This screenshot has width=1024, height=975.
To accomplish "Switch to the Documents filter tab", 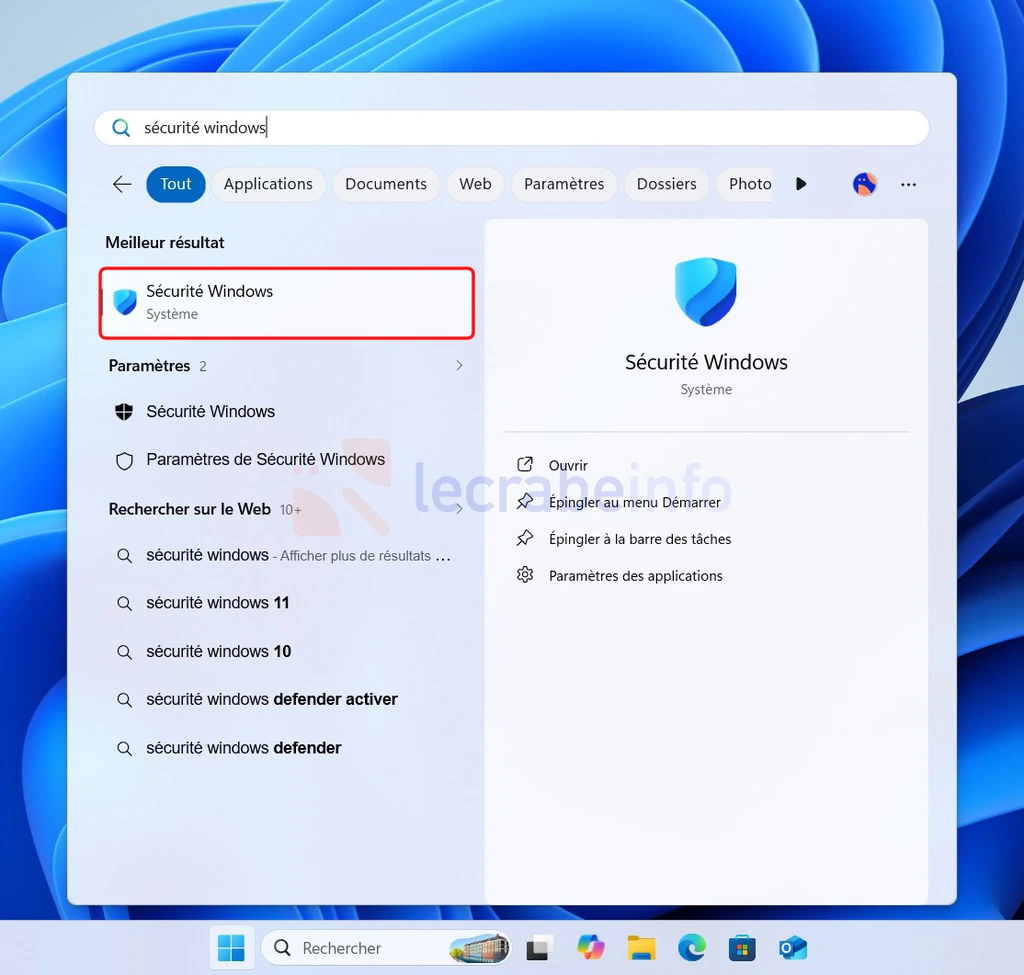I will (x=386, y=184).
